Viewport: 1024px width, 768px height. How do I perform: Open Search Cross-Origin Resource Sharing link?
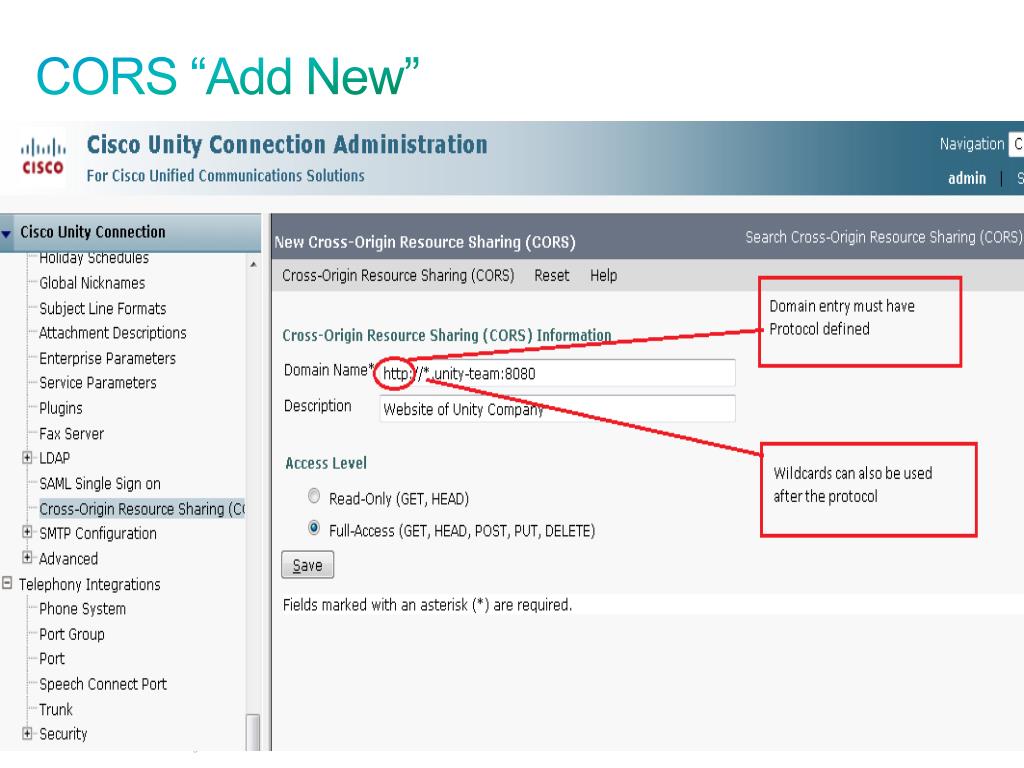tap(883, 237)
